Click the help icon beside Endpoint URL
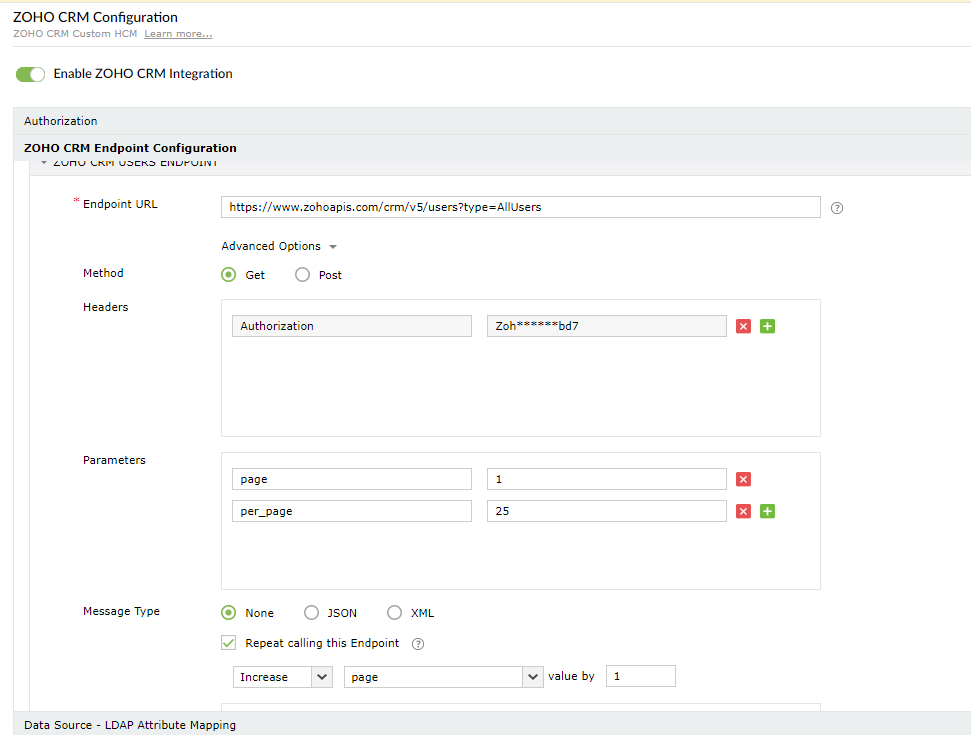The height and width of the screenshot is (735, 971). 838,208
